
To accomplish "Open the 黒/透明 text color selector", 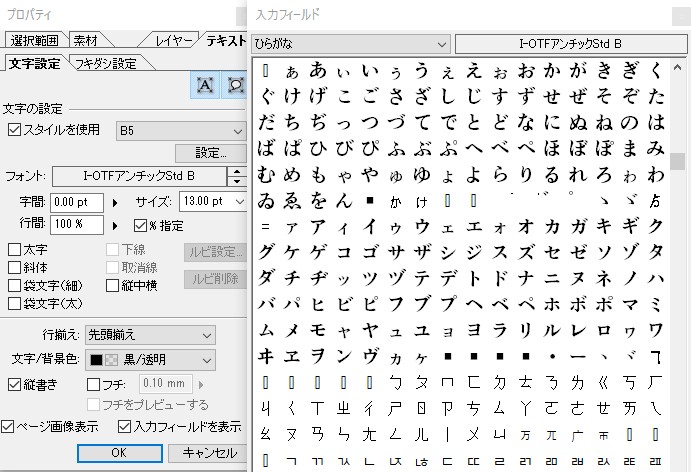I will pyautogui.click(x=148, y=359).
